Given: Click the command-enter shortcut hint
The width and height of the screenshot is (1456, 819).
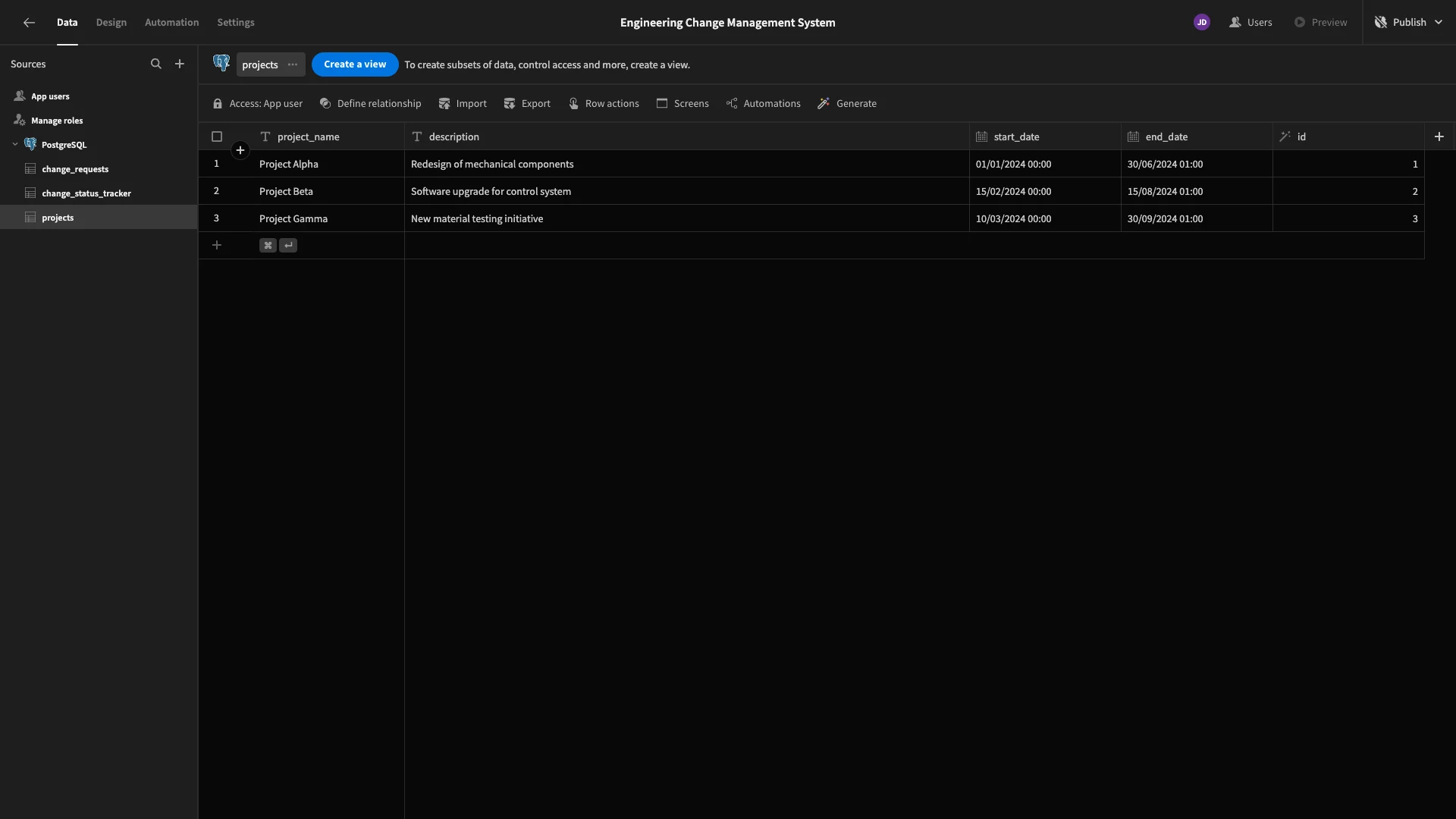Looking at the screenshot, I should pos(278,246).
